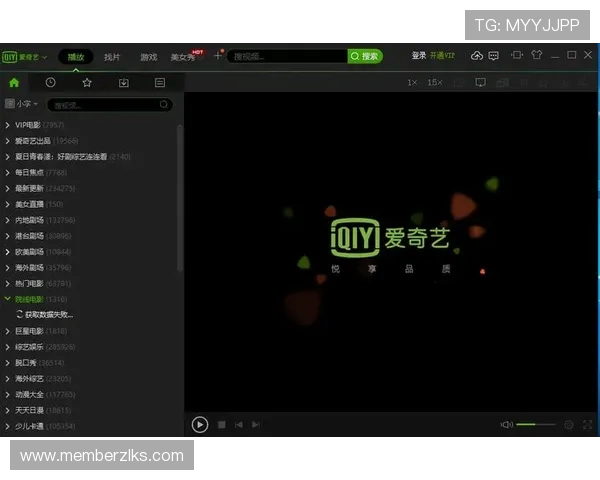Click the sidebar channel search field
Viewport: 600px width, 480px height.
tap(108, 104)
